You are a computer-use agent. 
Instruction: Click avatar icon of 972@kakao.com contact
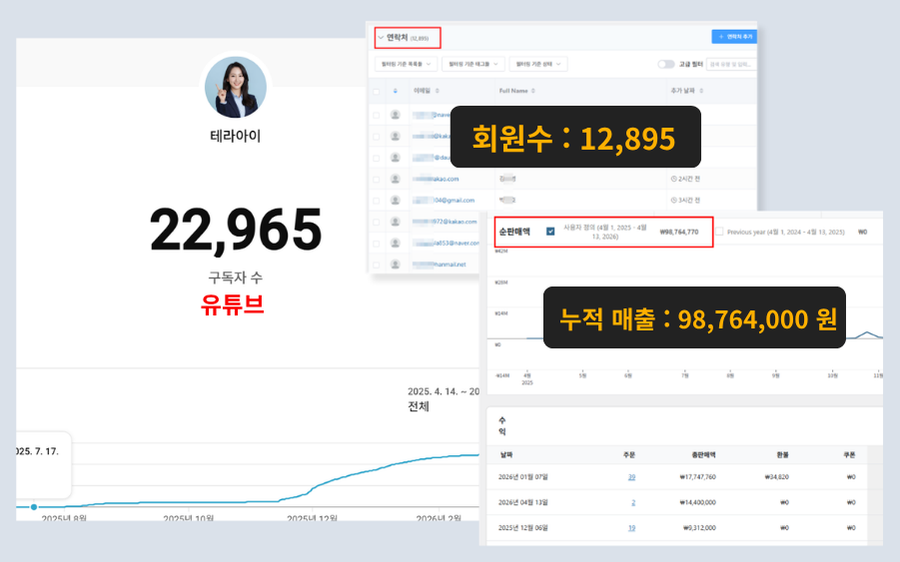(x=395, y=222)
